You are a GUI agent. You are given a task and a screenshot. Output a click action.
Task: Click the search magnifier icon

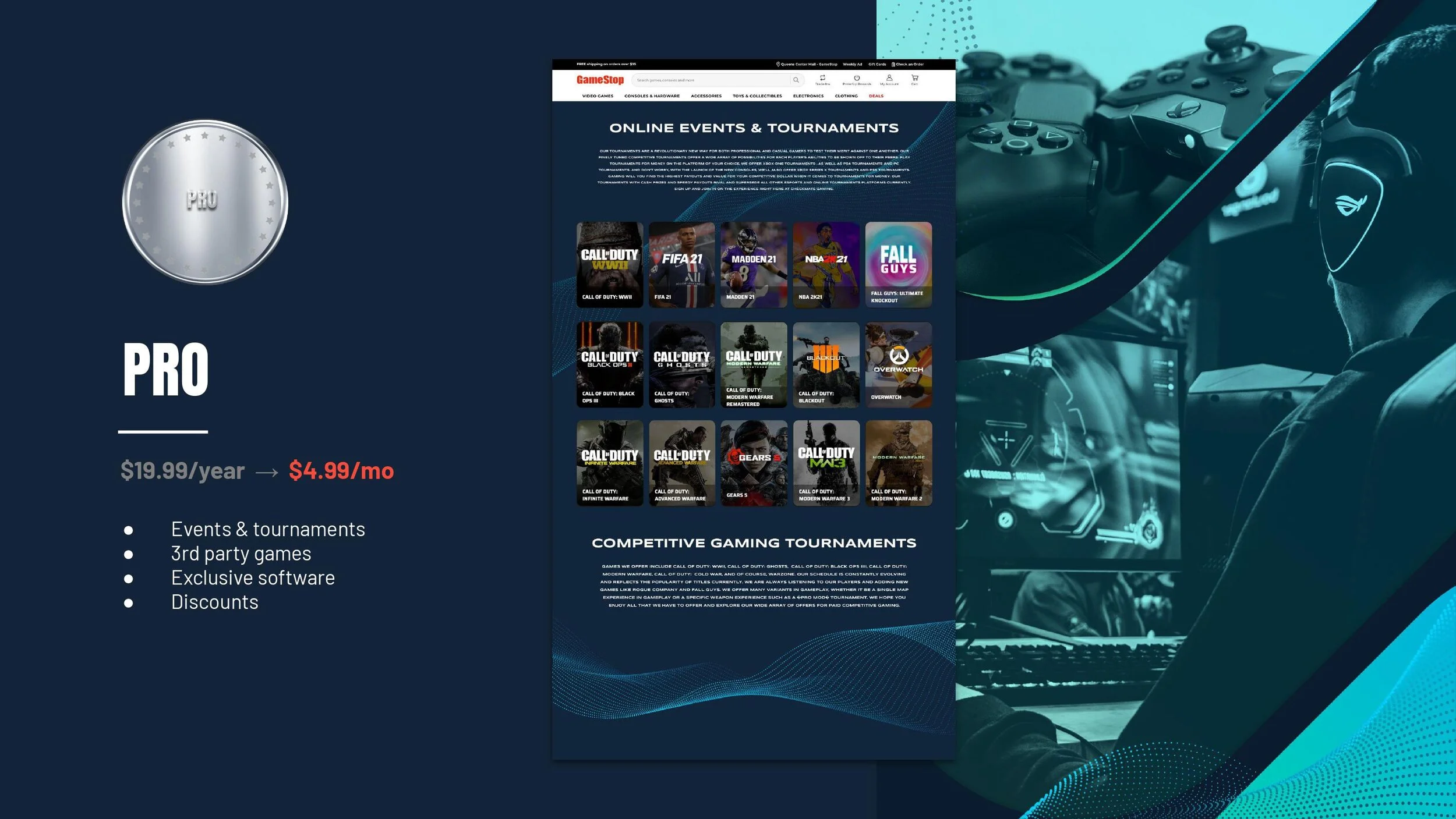796,80
